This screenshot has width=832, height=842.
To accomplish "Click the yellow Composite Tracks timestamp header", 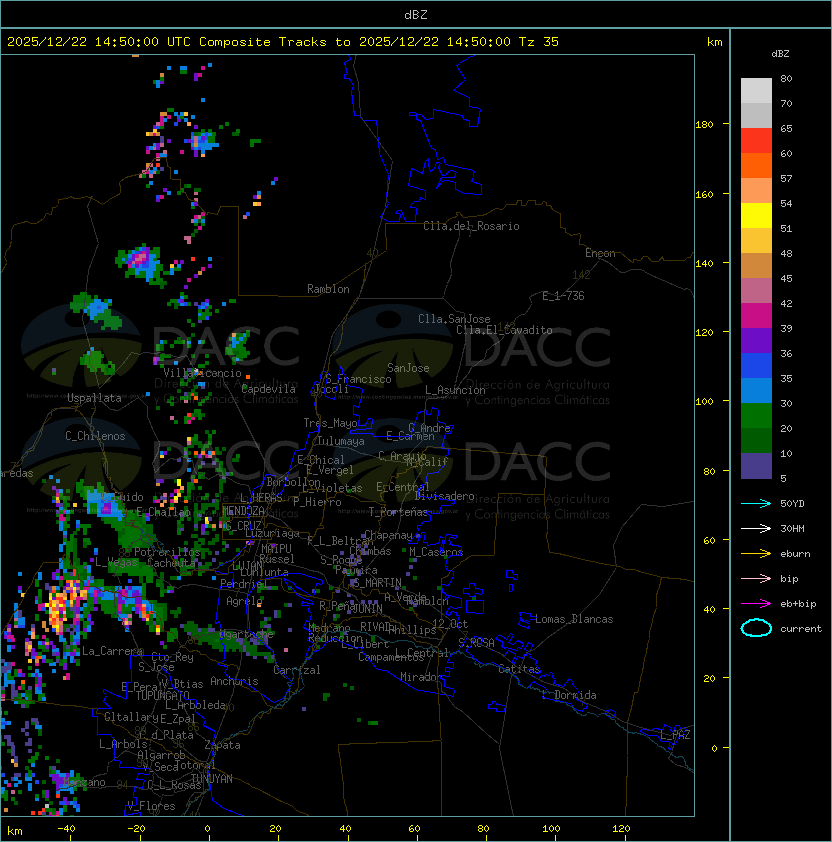I will 283,42.
